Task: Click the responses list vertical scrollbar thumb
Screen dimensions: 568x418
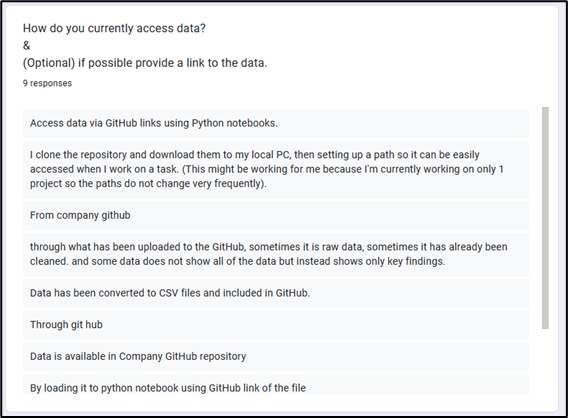Action: coord(545,218)
